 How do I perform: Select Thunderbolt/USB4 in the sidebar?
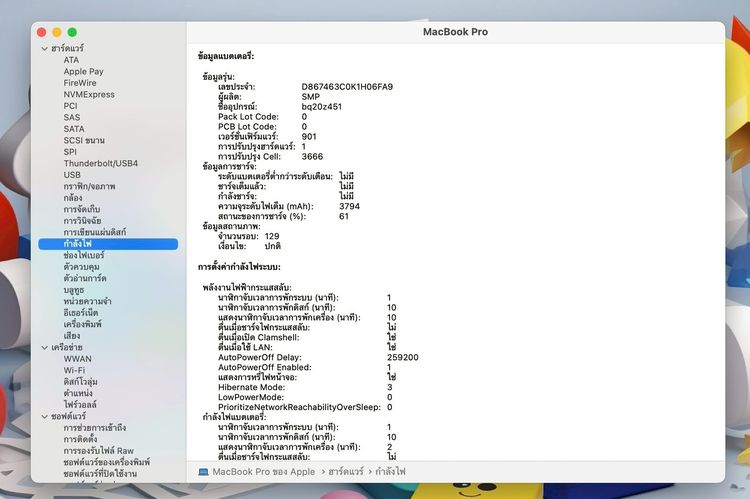(x=100, y=163)
